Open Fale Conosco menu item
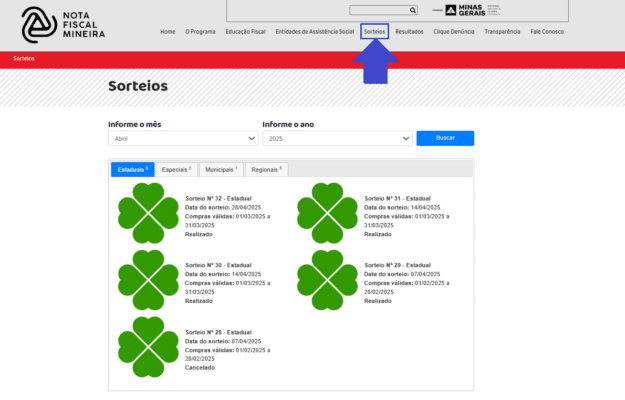This screenshot has width=625, height=400. [x=547, y=32]
